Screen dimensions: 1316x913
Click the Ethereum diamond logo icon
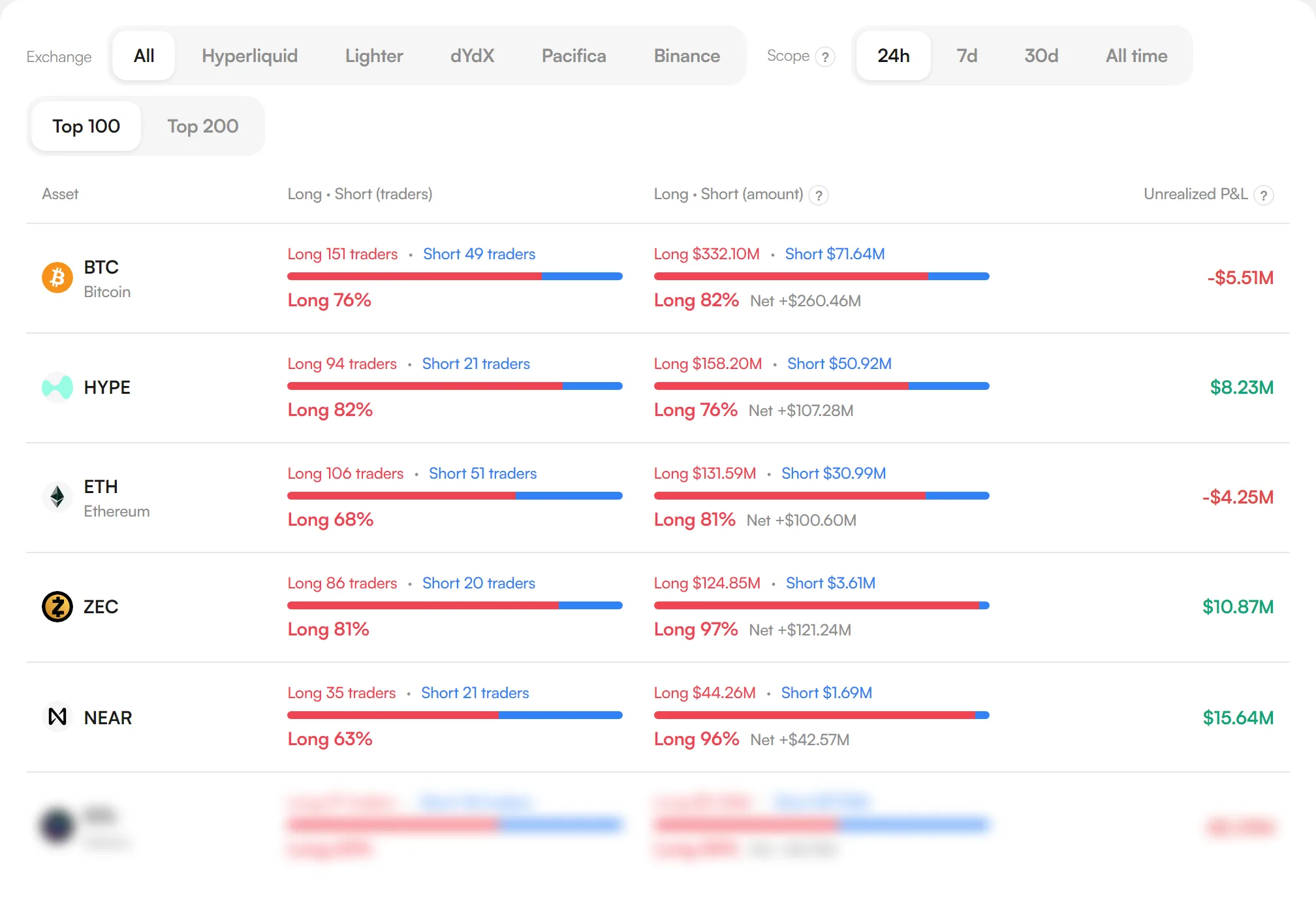57,497
